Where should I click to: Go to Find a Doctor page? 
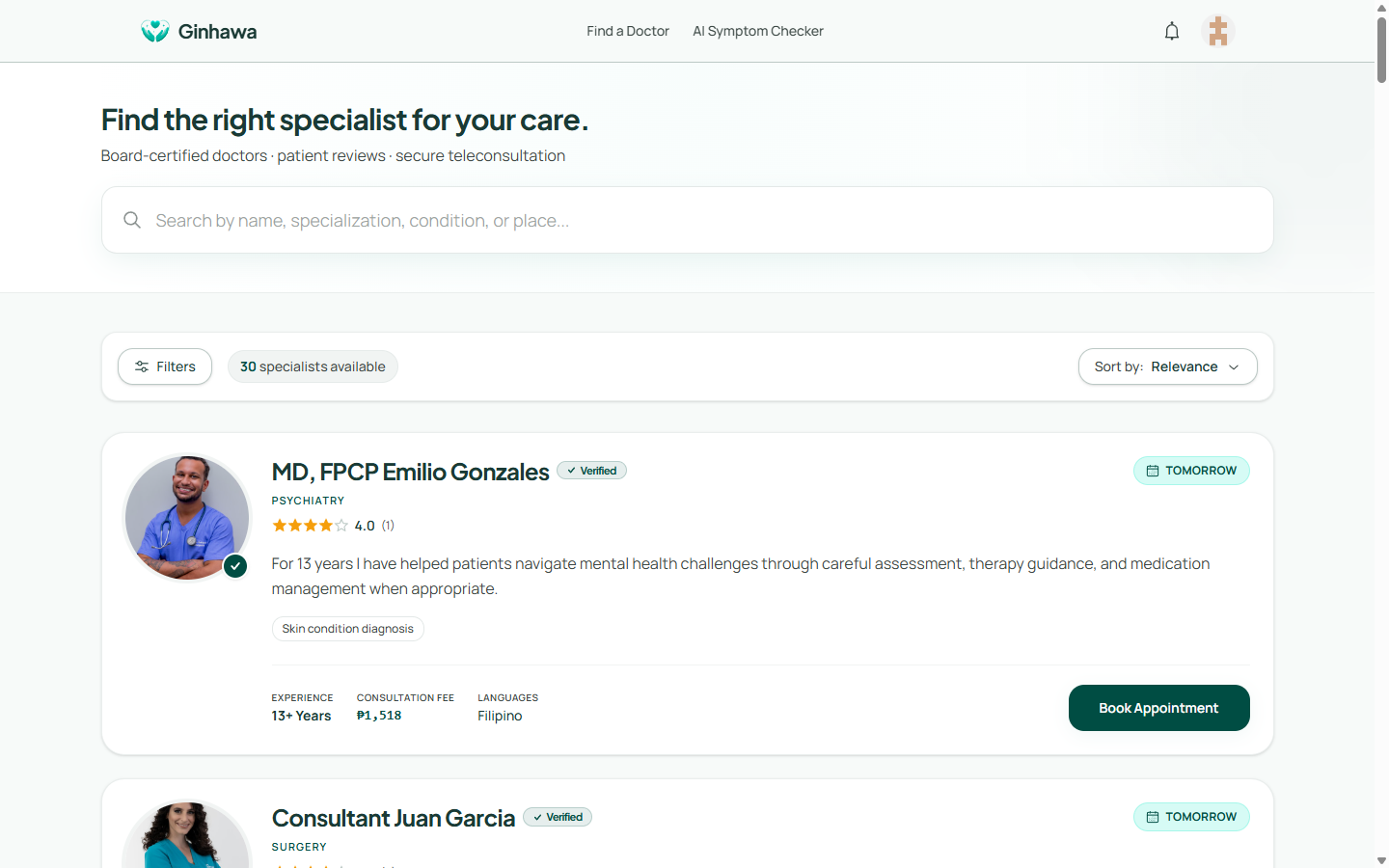628,31
